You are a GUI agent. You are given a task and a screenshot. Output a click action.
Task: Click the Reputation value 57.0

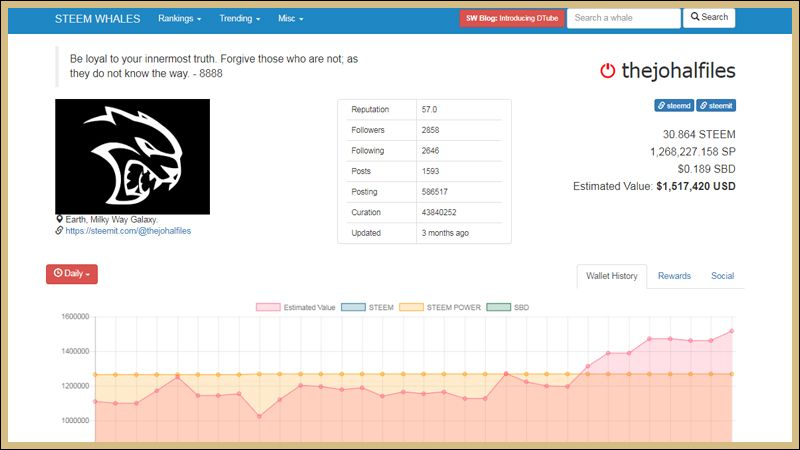[429, 110]
